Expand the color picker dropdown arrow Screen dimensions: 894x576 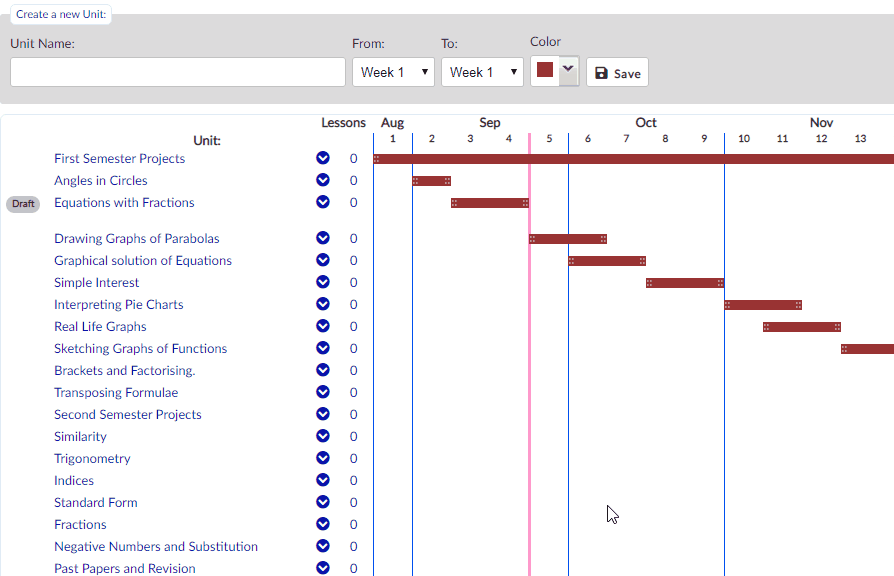pos(568,71)
